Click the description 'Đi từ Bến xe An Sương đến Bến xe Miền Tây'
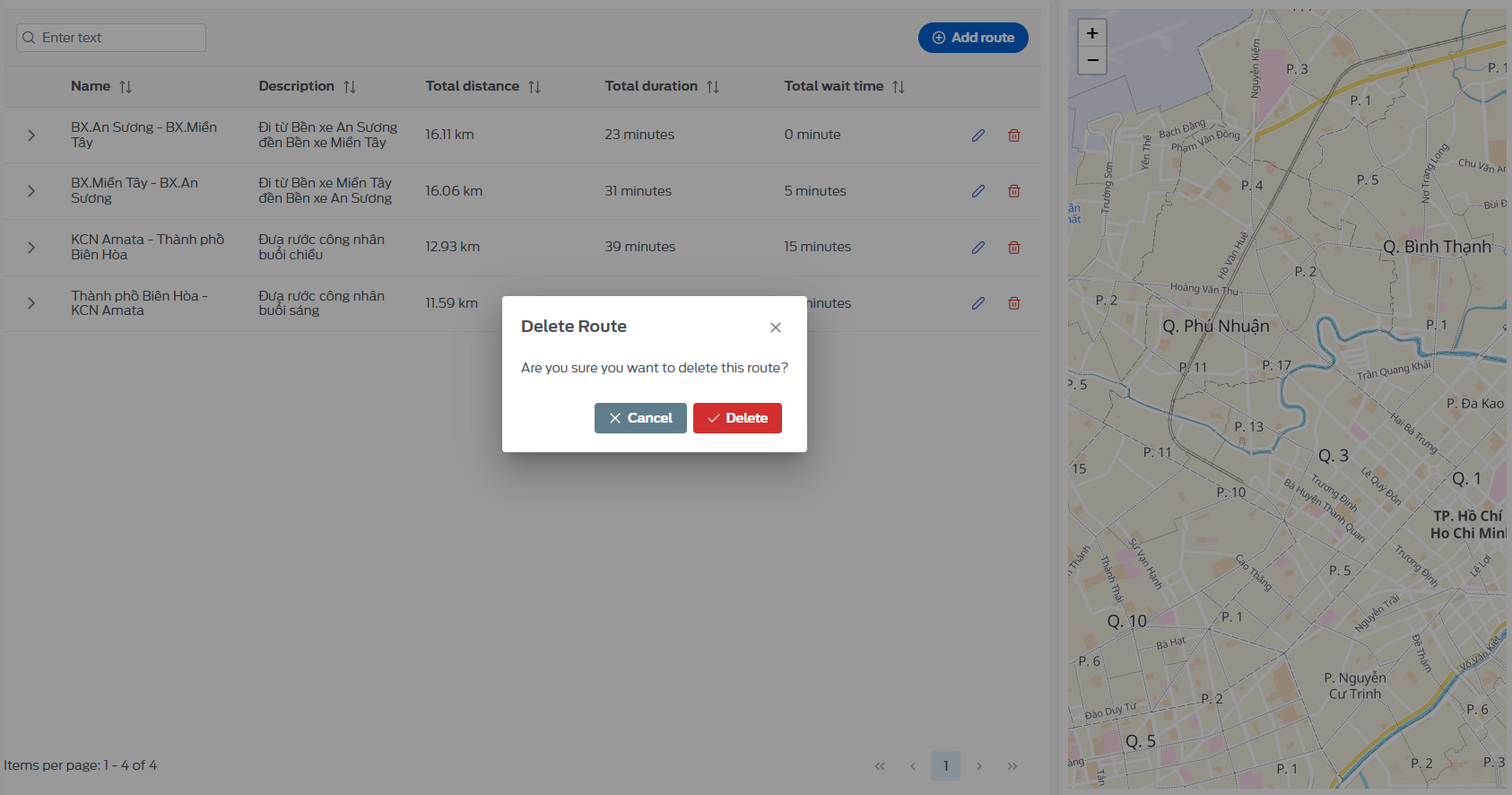Image resolution: width=1512 pixels, height=795 pixels. pos(328,135)
